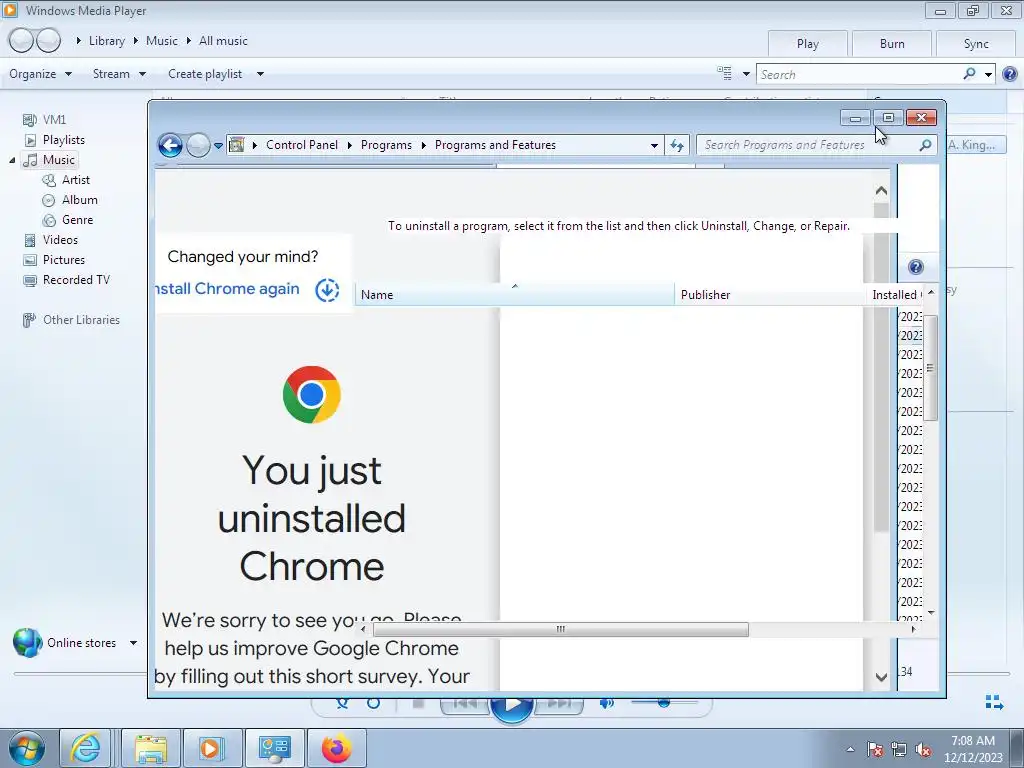Click Programs in the Control Panel breadcrumb
Viewport: 1024px width, 768px height.
tap(386, 145)
